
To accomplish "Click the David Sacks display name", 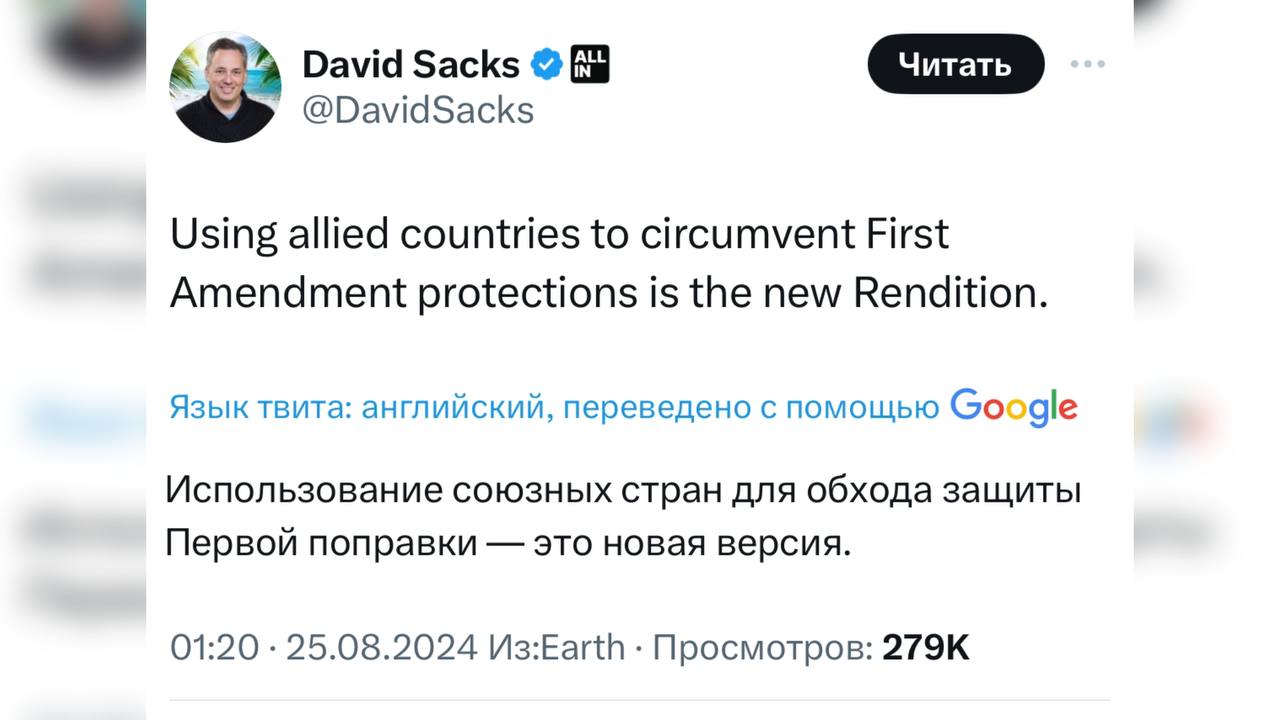I will 410,65.
